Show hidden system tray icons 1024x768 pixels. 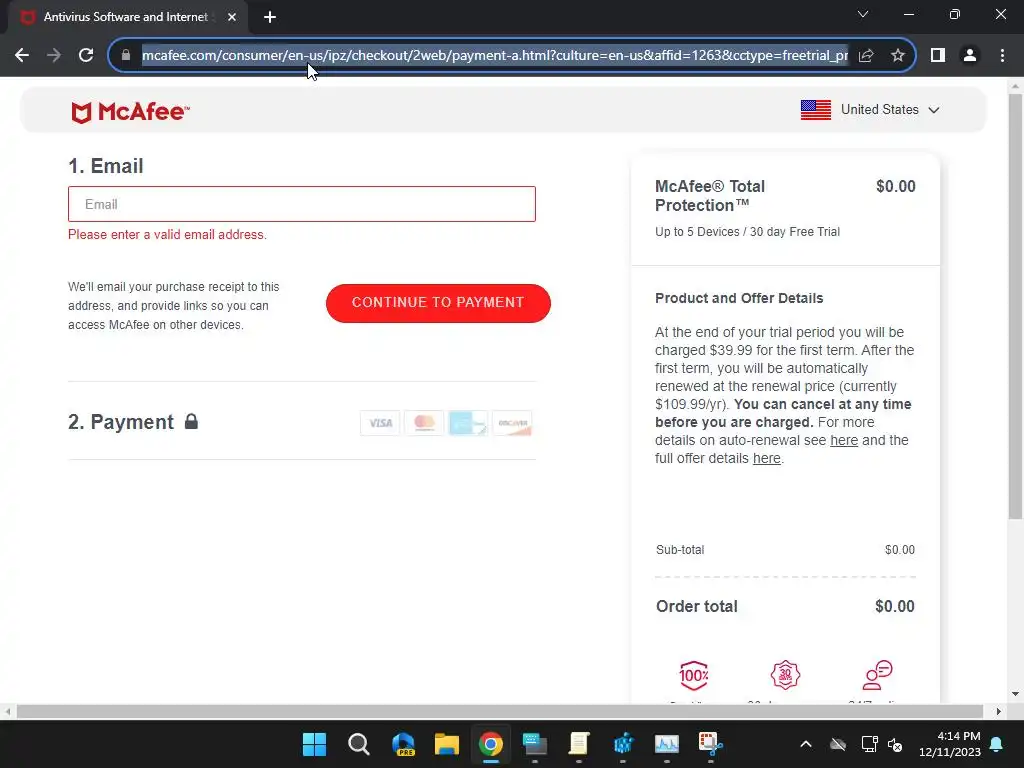806,744
